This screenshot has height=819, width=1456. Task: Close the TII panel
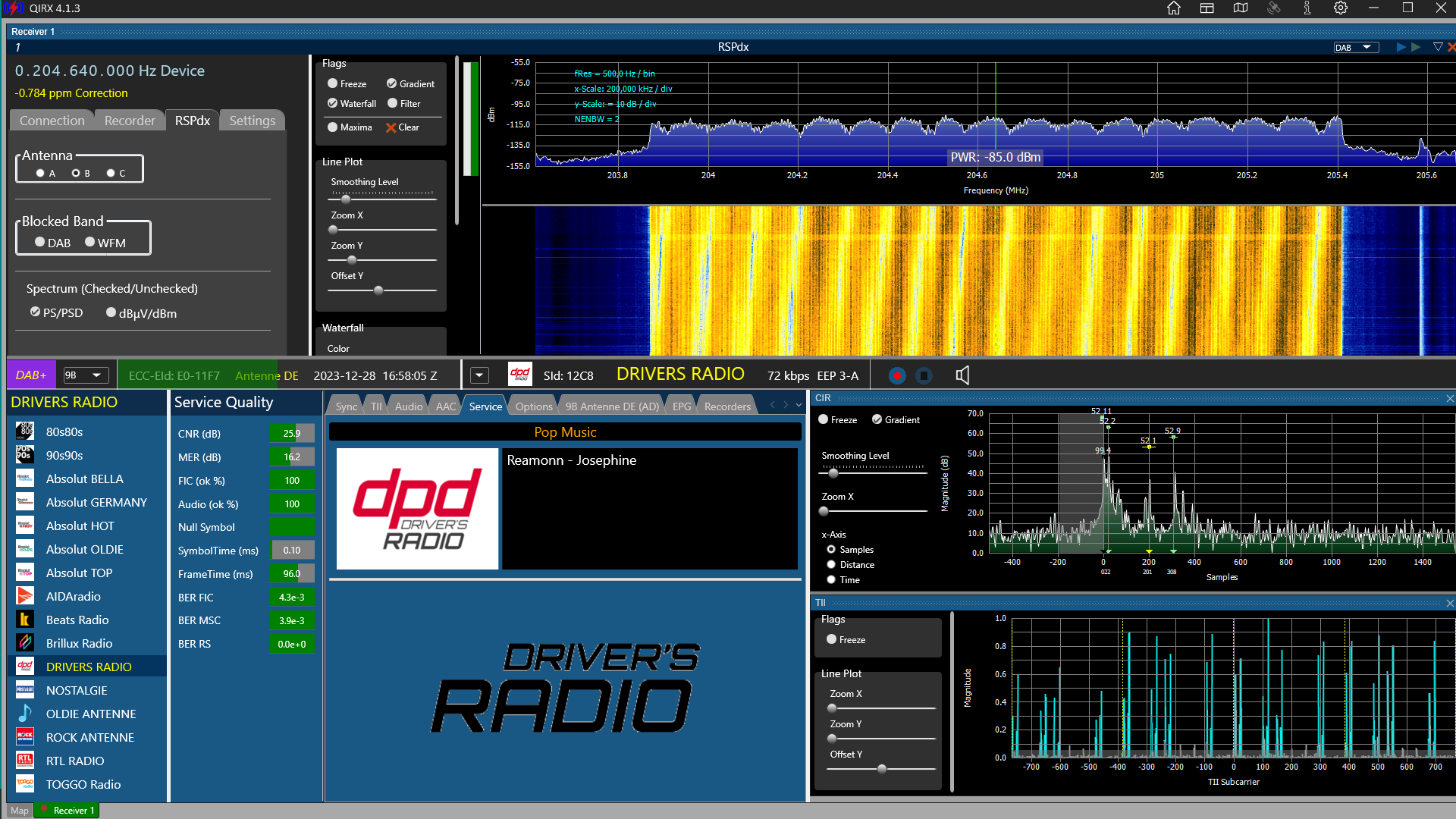1449,603
